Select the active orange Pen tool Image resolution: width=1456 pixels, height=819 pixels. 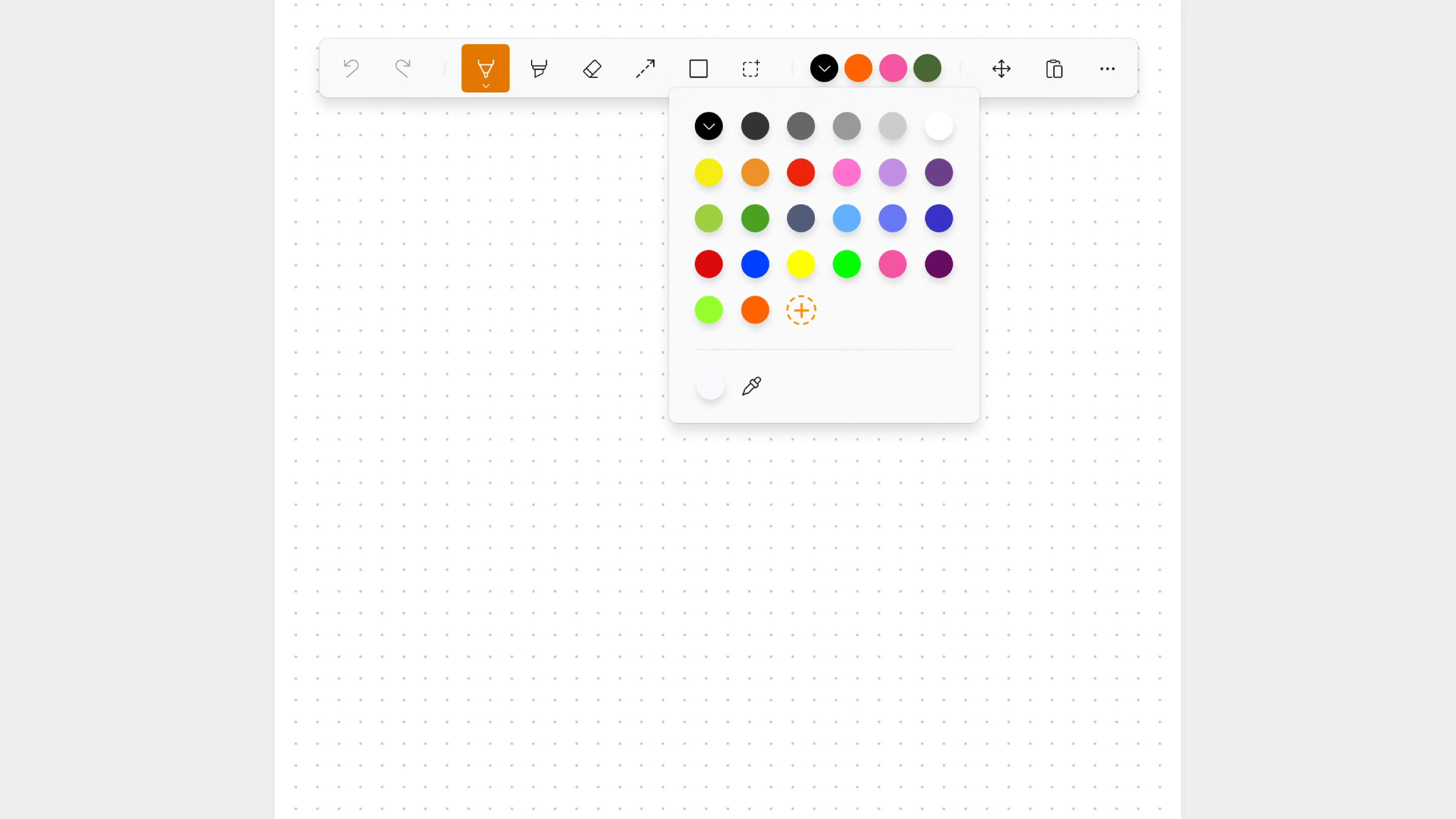(x=486, y=68)
